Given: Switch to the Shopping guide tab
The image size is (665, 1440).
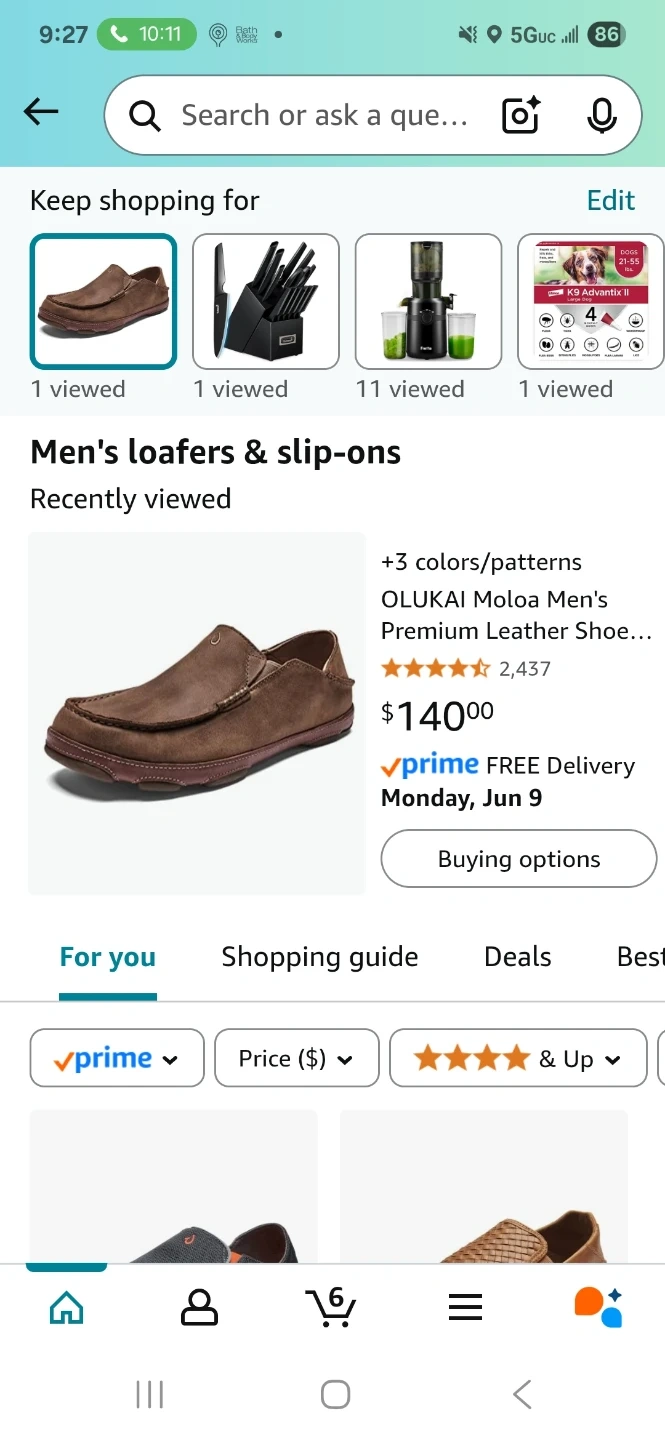Looking at the screenshot, I should (x=320, y=957).
